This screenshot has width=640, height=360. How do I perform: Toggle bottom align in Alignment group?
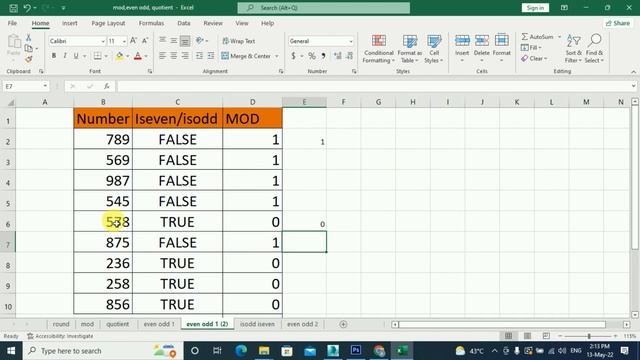coord(185,40)
